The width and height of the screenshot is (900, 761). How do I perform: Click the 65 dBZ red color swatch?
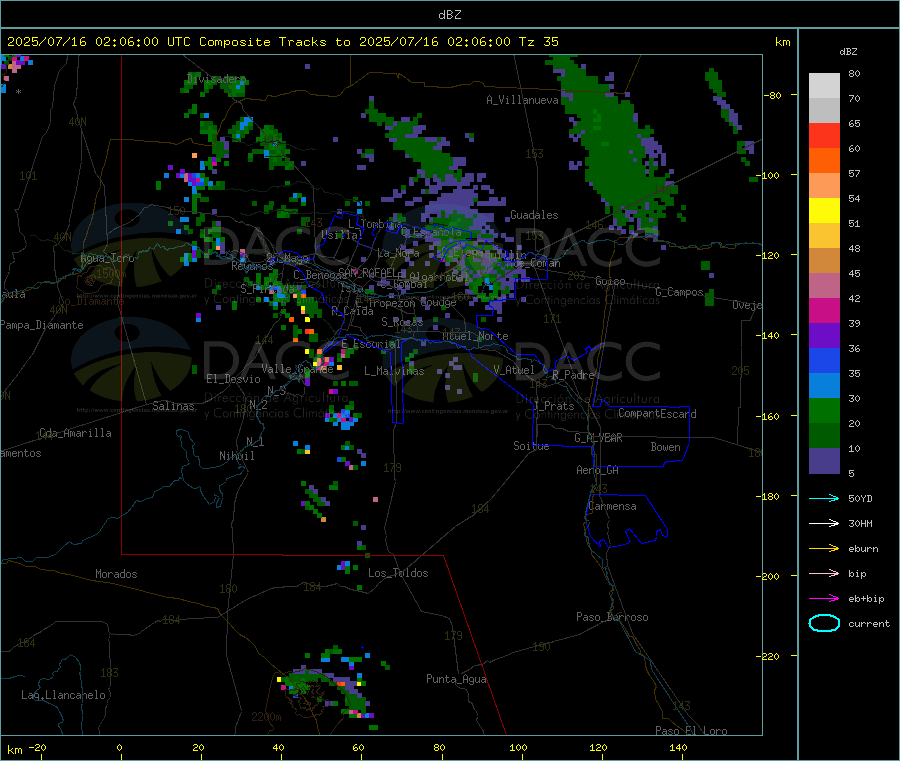click(824, 135)
